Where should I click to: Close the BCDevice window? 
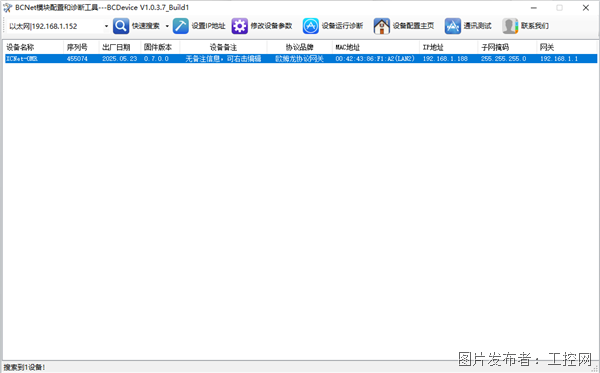(x=585, y=8)
